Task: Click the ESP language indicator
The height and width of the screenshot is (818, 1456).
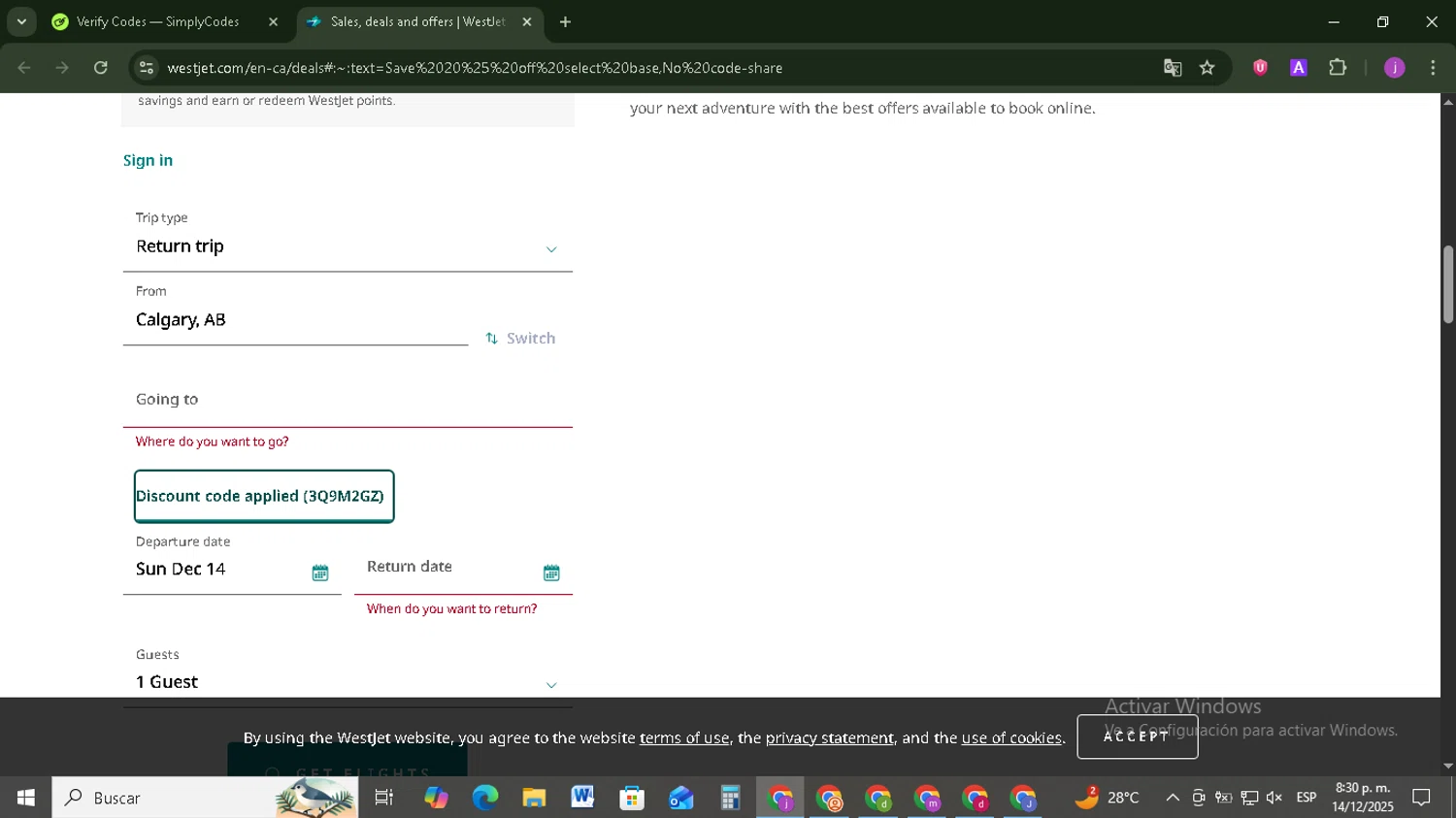Action: click(x=1307, y=798)
